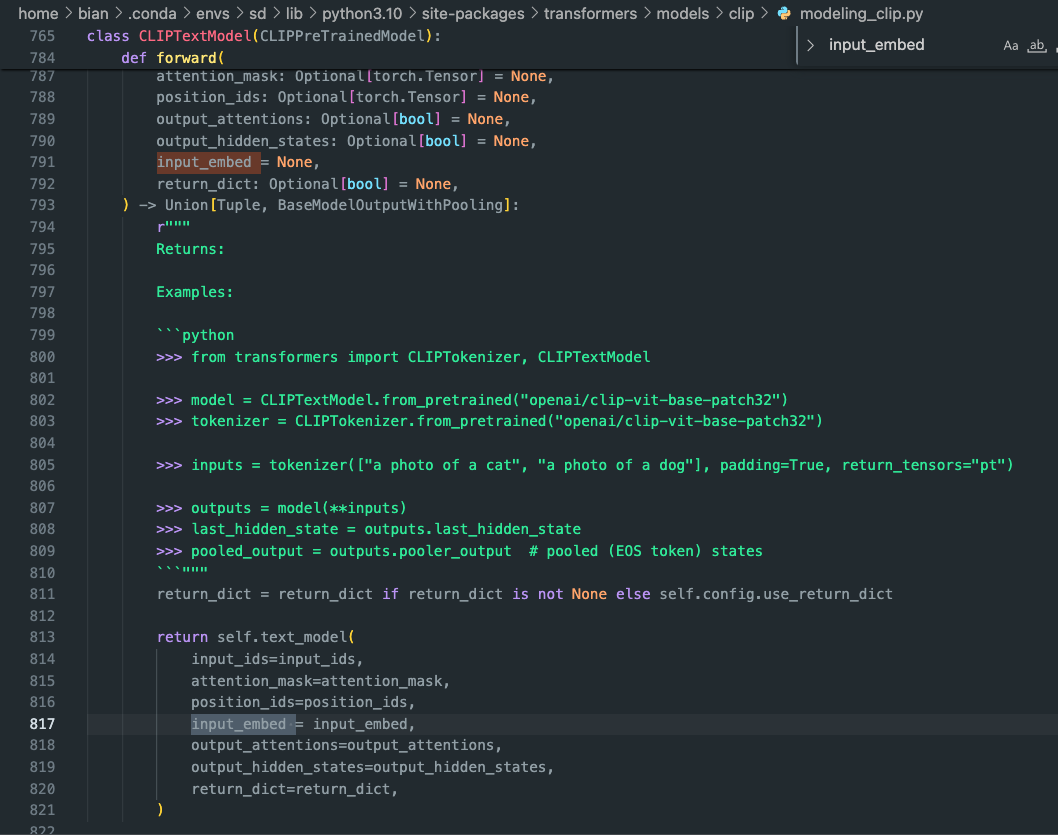The width and height of the screenshot is (1058, 835).
Task: Click self.config.use_return_dict on line 811
Action: pyautogui.click(x=776, y=594)
